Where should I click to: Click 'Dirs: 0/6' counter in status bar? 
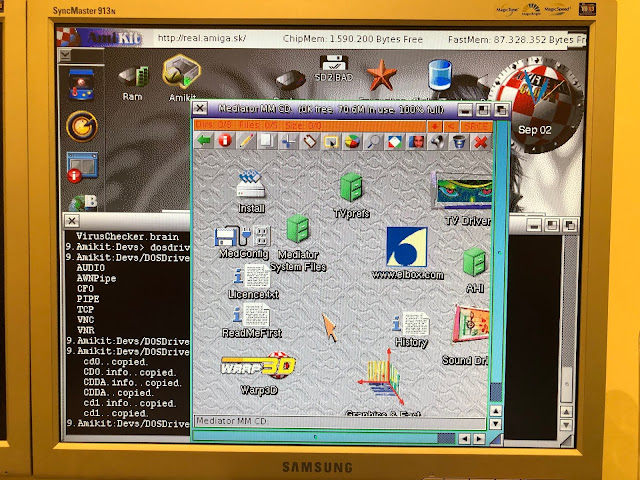(x=214, y=125)
